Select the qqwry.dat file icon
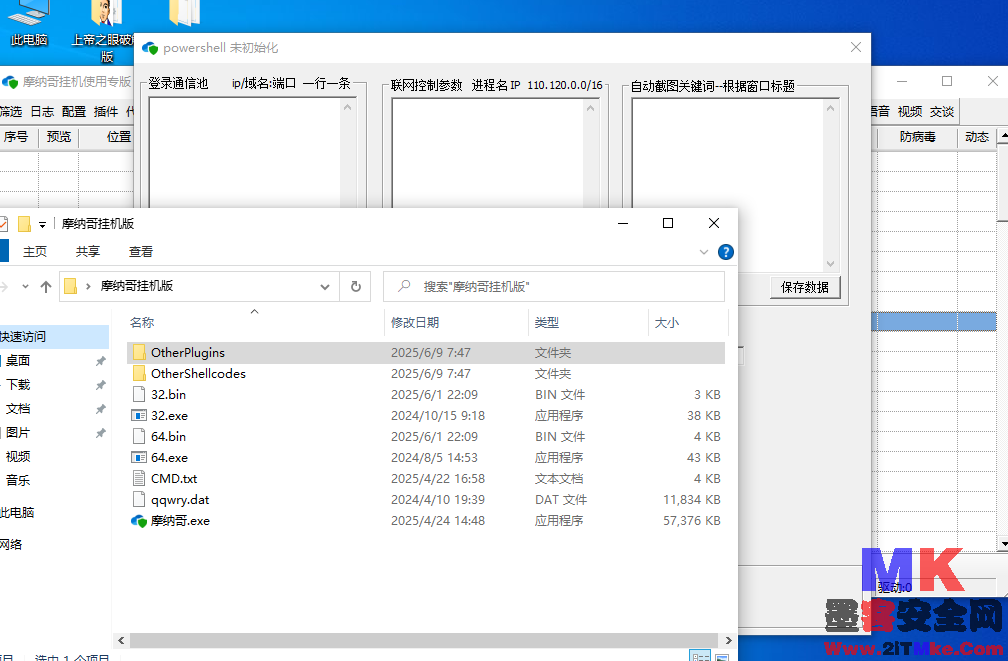This screenshot has height=661, width=1008. [x=139, y=500]
